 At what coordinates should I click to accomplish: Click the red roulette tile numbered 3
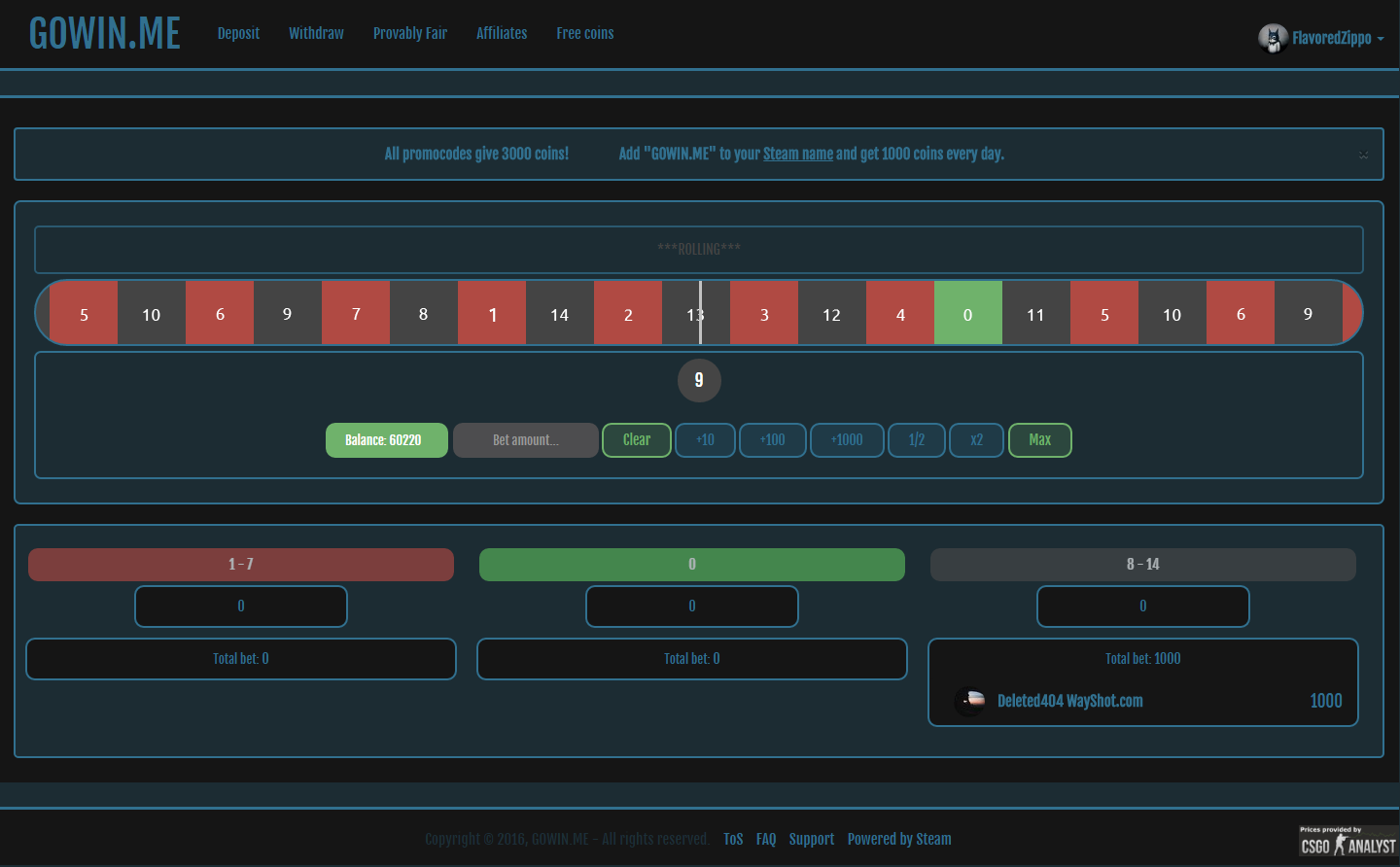coord(764,313)
